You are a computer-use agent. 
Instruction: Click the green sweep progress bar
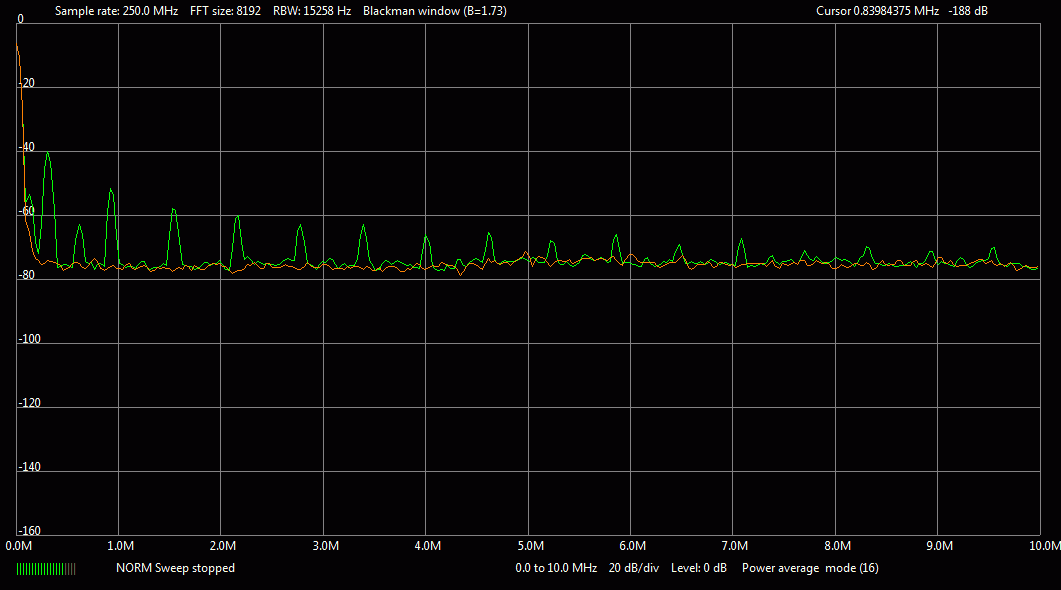click(x=46, y=568)
